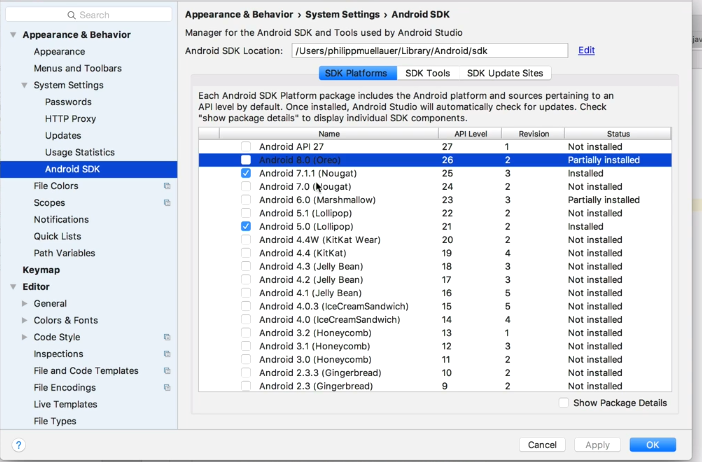Click the project-scope icon beside File Colors
This screenshot has width=702, height=462.
pyautogui.click(x=167, y=186)
